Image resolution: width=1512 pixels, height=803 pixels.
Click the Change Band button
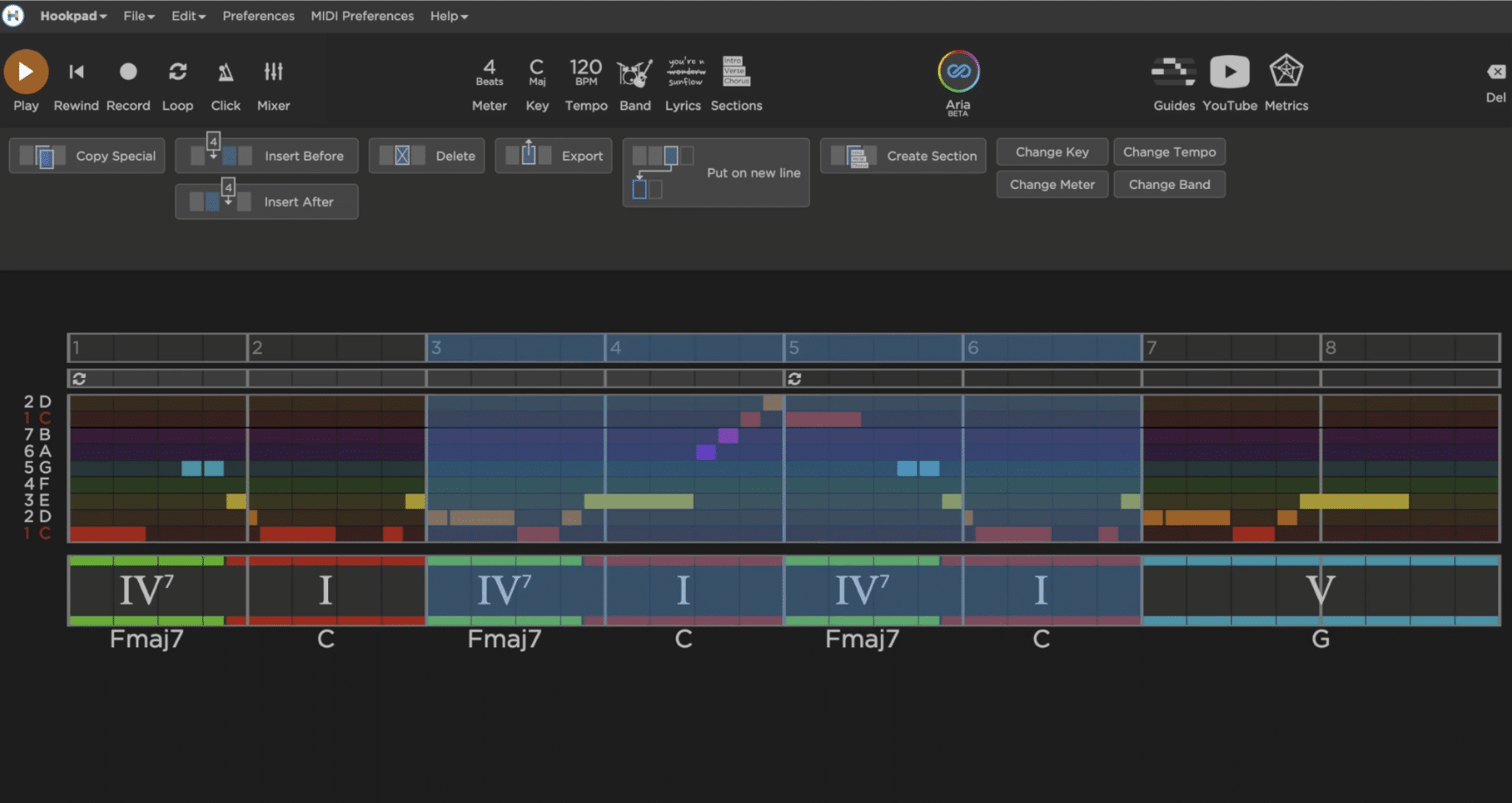tap(1169, 185)
